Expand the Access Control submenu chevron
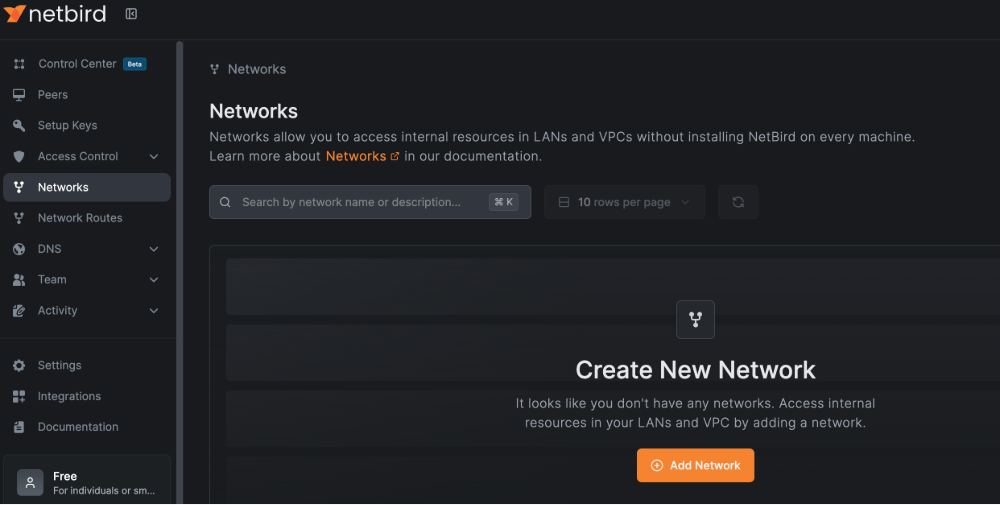The image size is (1000, 505). click(154, 157)
